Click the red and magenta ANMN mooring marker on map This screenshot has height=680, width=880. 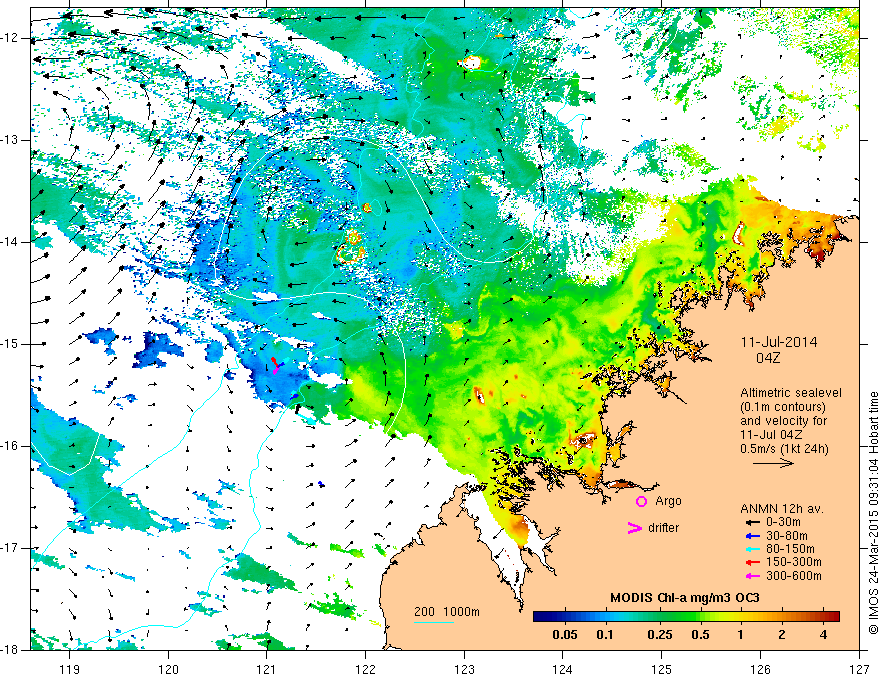pos(275,365)
